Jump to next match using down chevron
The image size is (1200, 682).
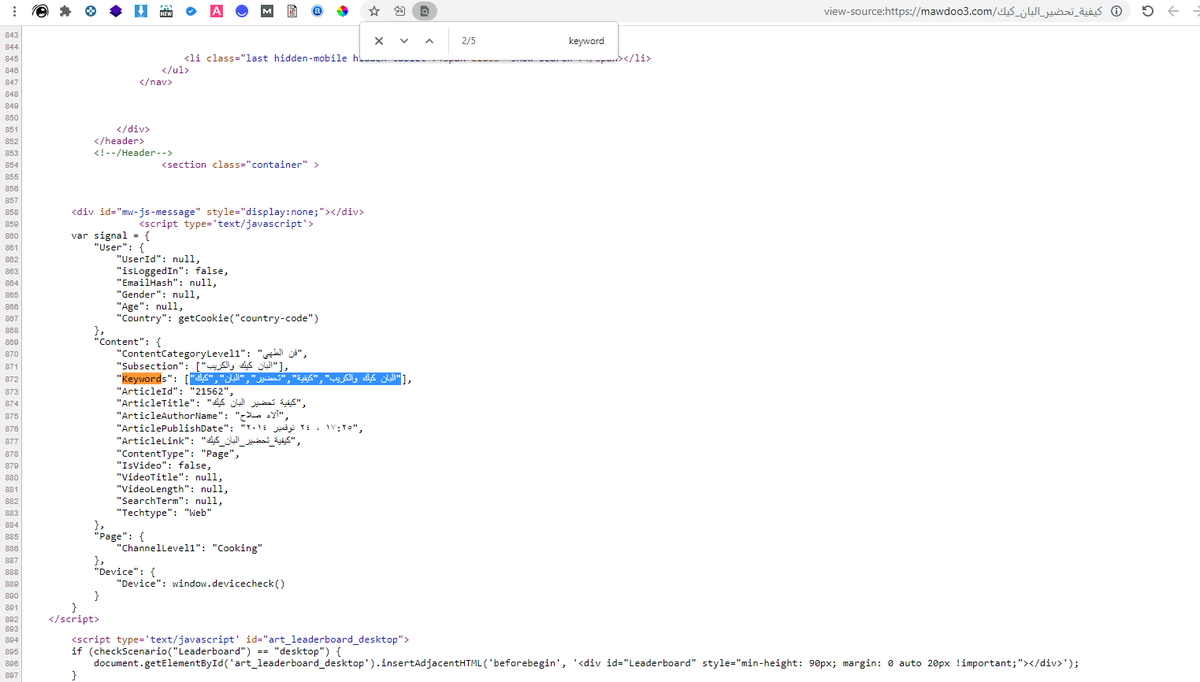click(x=404, y=41)
